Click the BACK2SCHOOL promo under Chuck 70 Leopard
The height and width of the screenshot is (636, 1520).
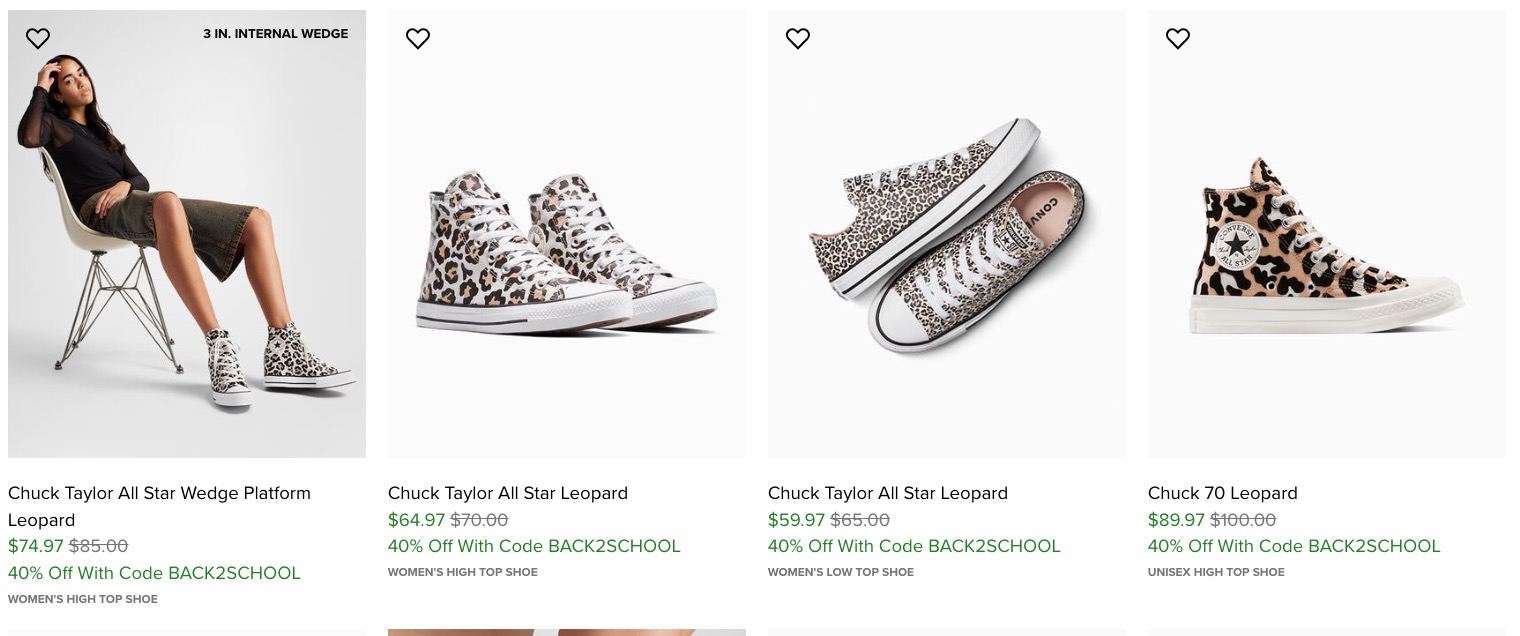pos(1294,547)
